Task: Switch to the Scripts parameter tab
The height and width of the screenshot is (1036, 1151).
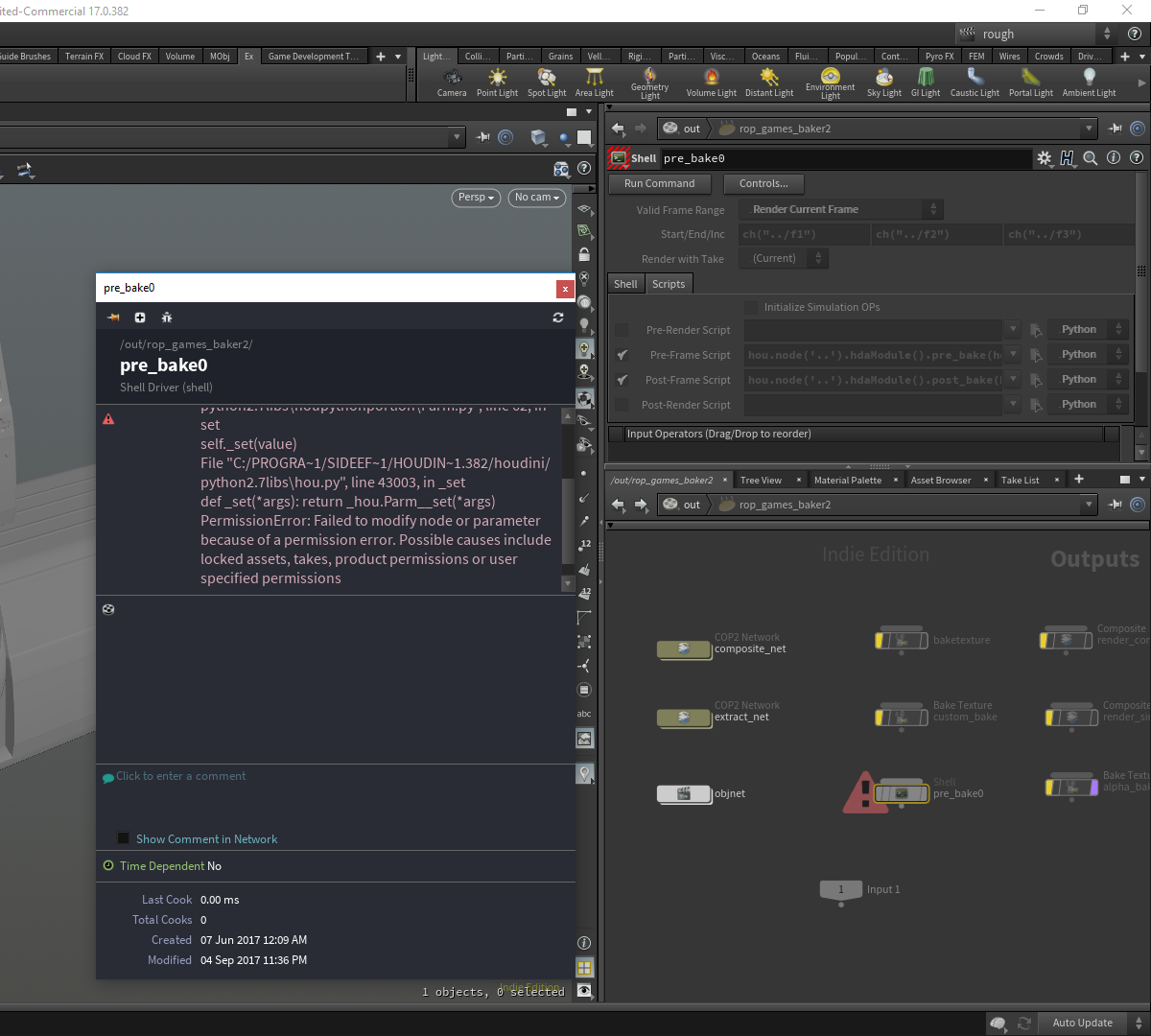Action: tap(669, 284)
